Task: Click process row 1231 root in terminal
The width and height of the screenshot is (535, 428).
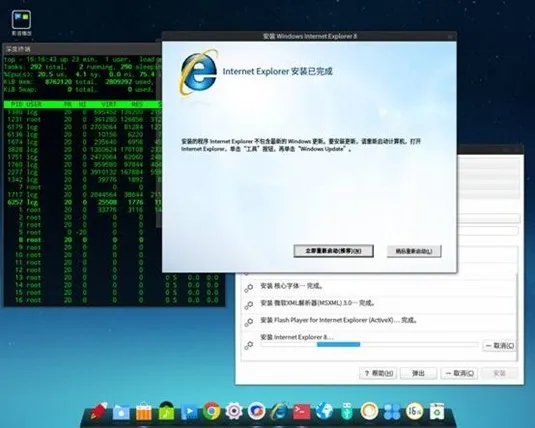Action: click(83, 119)
